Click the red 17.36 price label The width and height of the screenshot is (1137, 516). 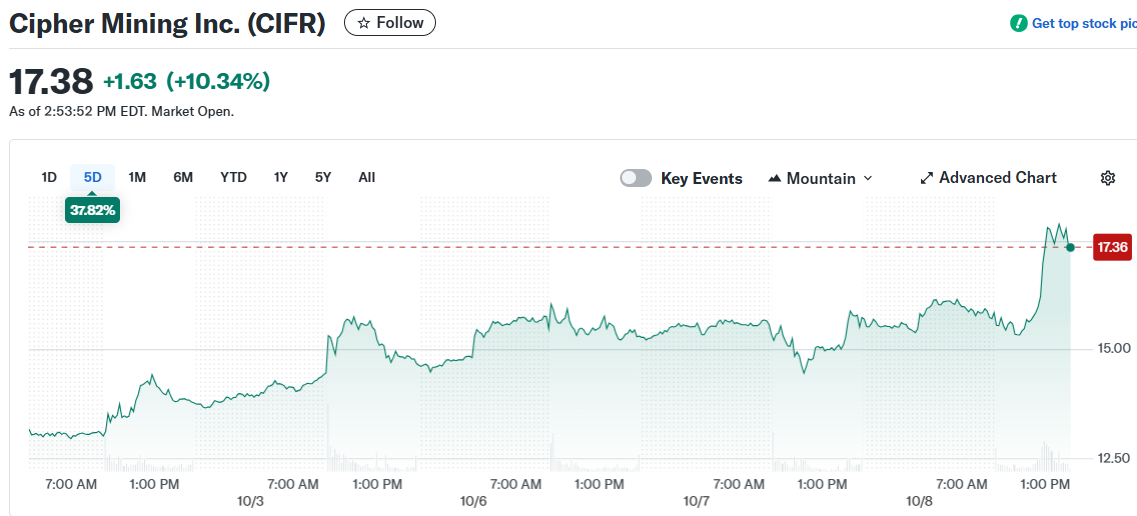[1112, 247]
